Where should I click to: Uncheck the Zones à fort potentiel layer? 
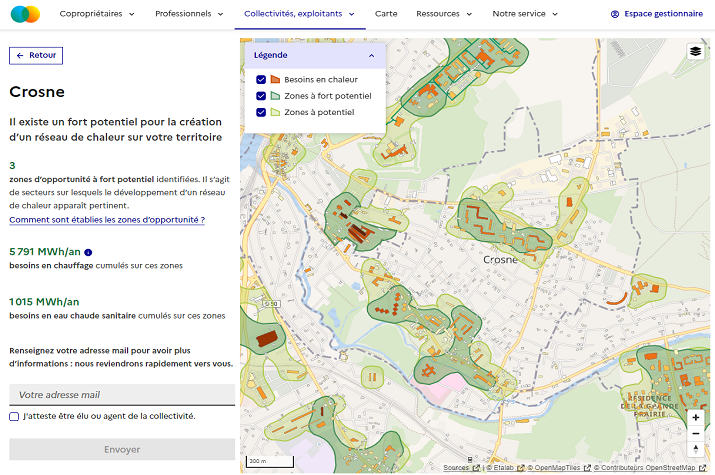tap(261, 96)
